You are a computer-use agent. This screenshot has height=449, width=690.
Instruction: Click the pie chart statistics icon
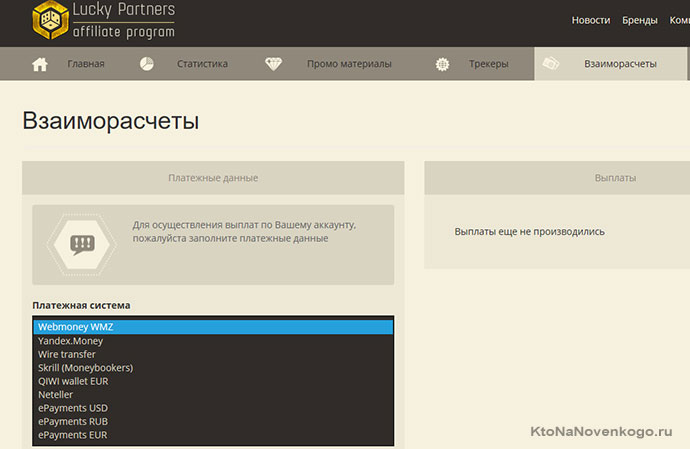(x=147, y=64)
